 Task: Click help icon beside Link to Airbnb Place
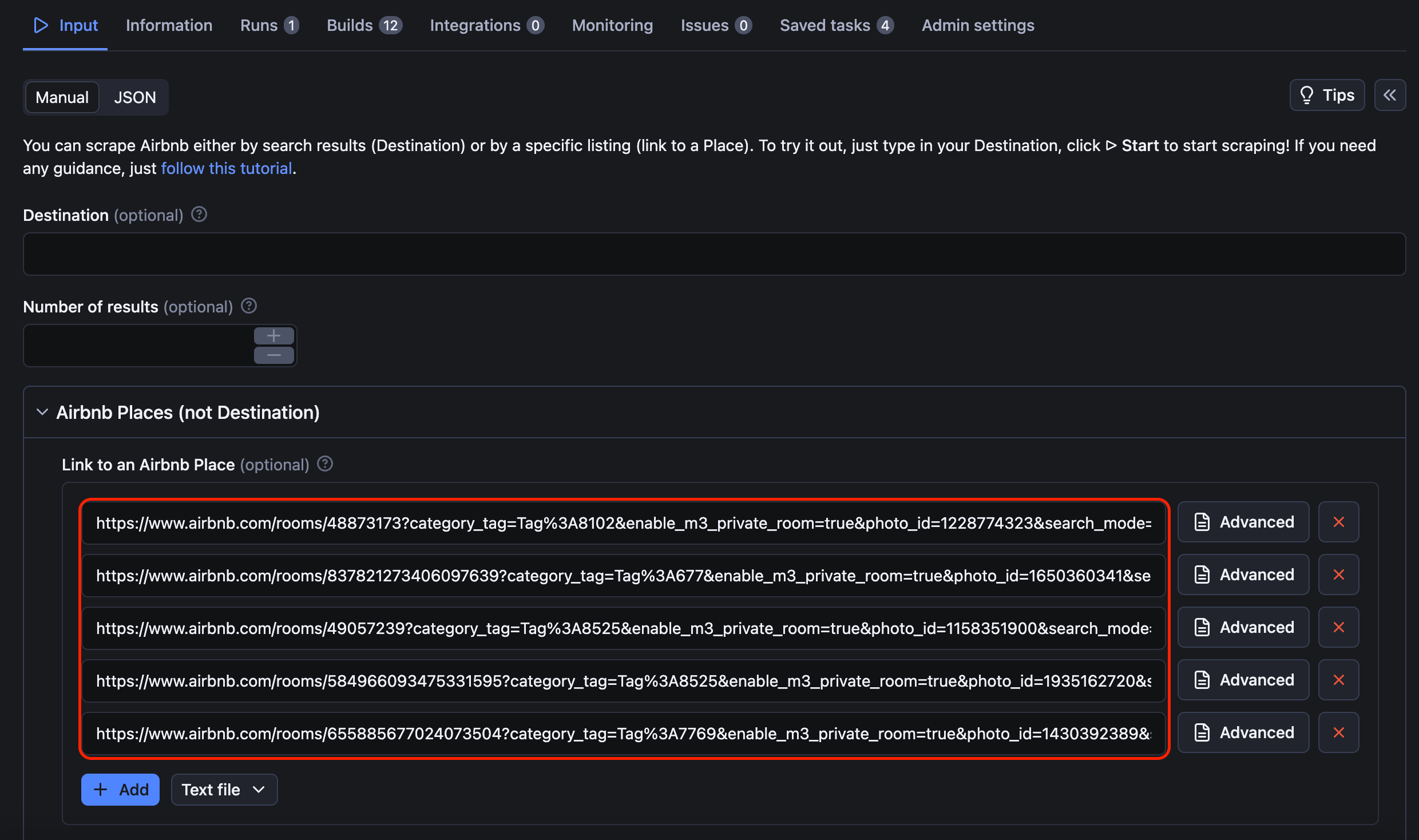pyautogui.click(x=325, y=464)
